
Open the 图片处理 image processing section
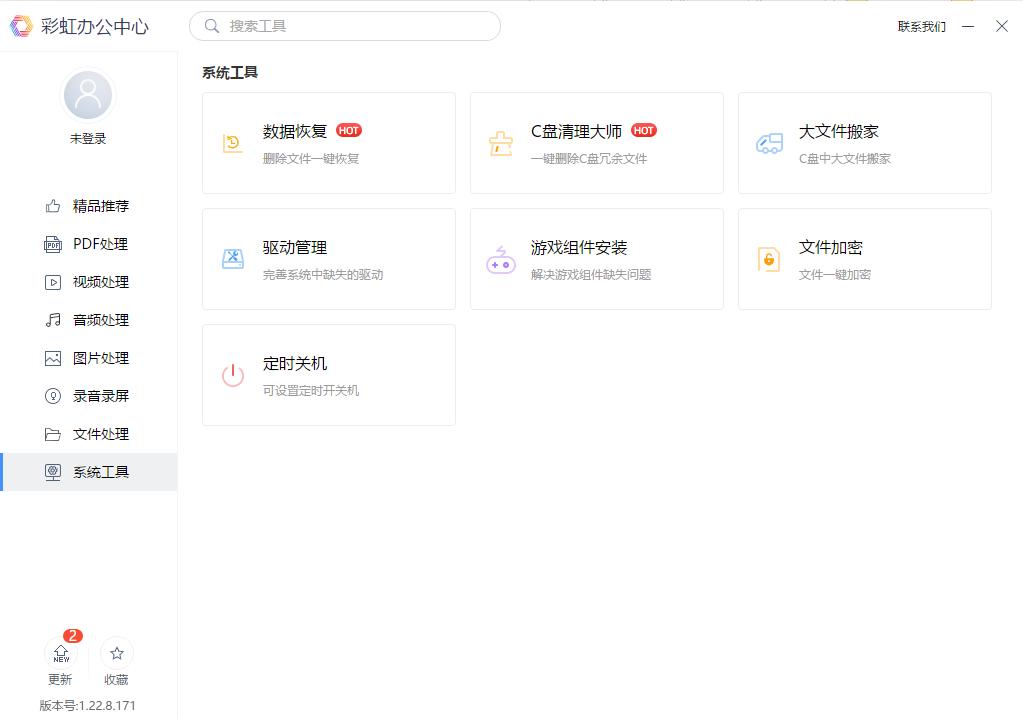click(x=88, y=358)
